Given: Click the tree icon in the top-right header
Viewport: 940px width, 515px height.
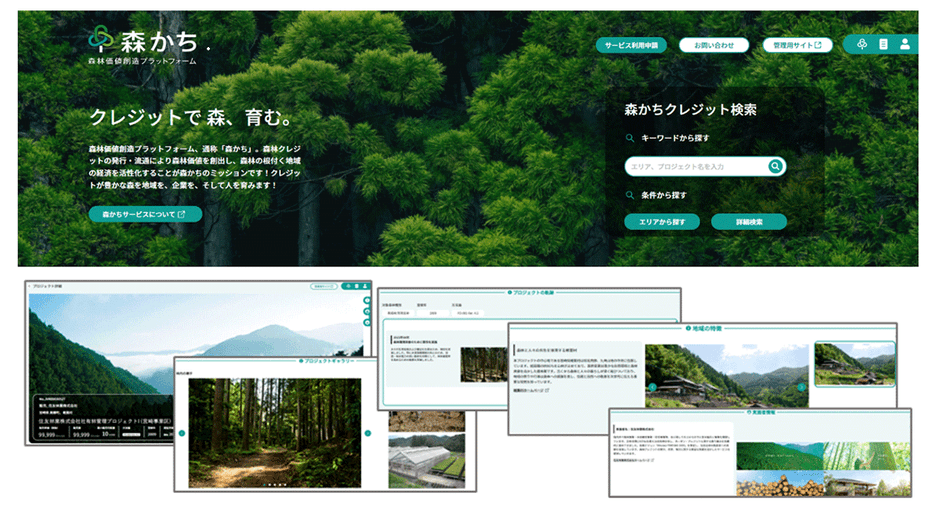Looking at the screenshot, I should 861,45.
